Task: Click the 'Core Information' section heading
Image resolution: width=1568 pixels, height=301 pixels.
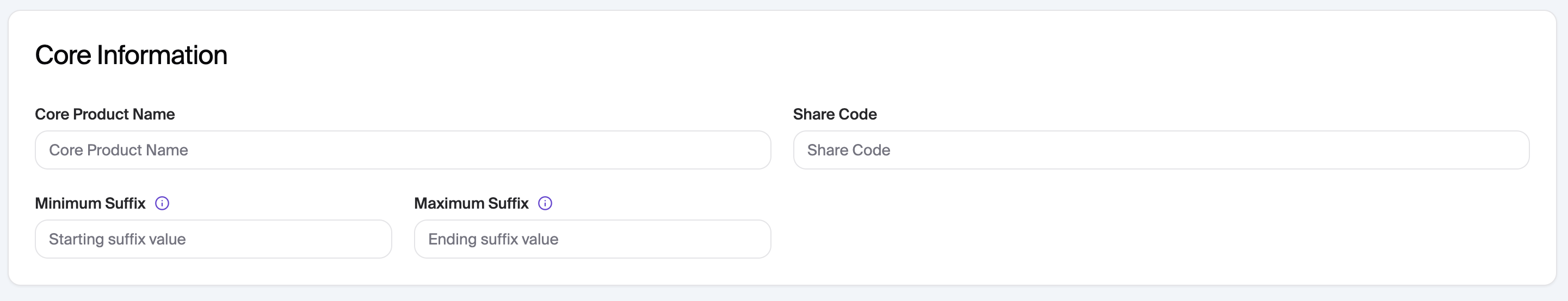Action: coord(131,55)
